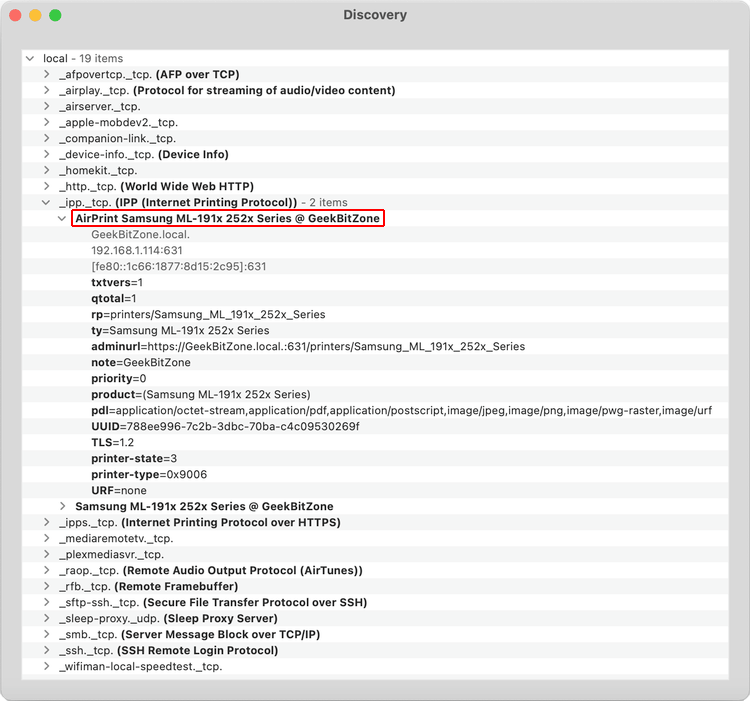The image size is (750, 701).
Task: Select Internet Printing Protocol over HTTPS row
Action: (375, 523)
